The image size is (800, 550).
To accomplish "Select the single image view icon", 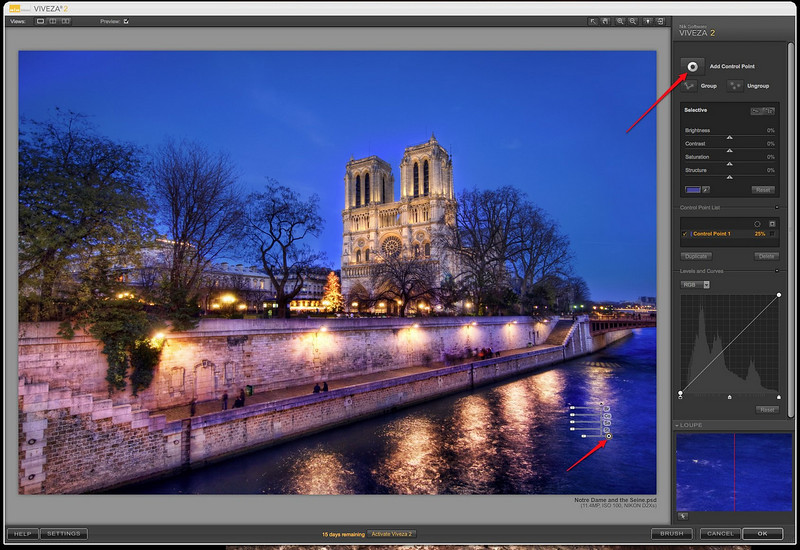I will 40,21.
